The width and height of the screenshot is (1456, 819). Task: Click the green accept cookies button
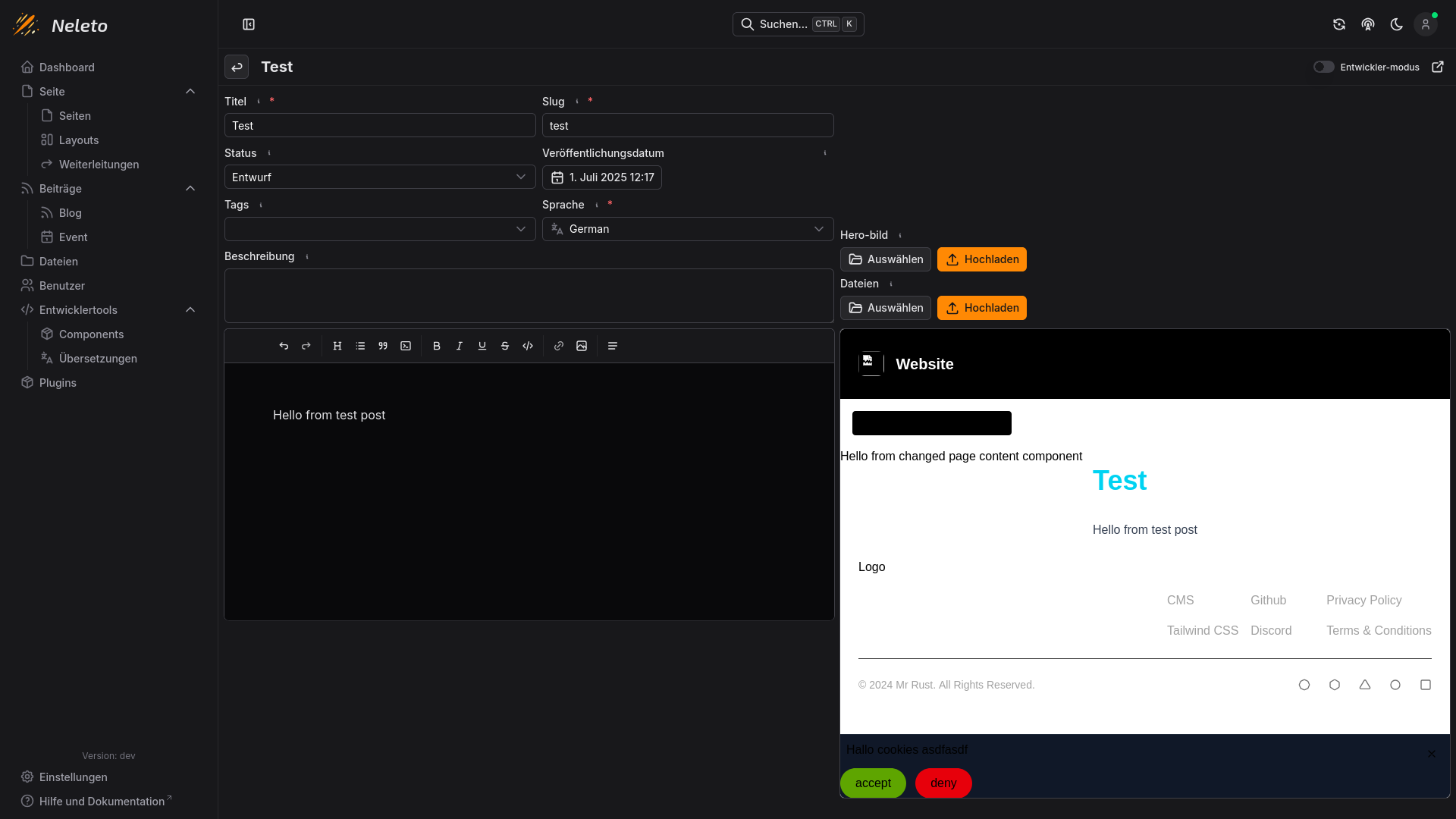click(x=873, y=783)
